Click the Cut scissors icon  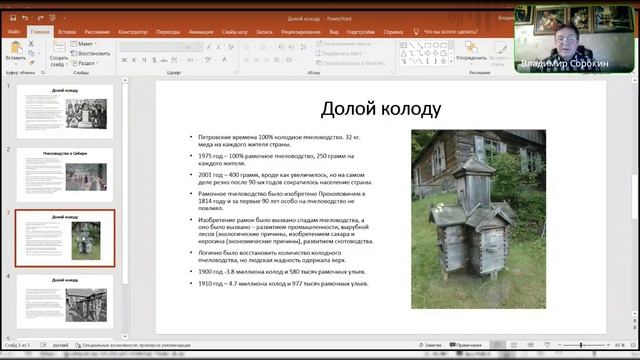coord(31,43)
